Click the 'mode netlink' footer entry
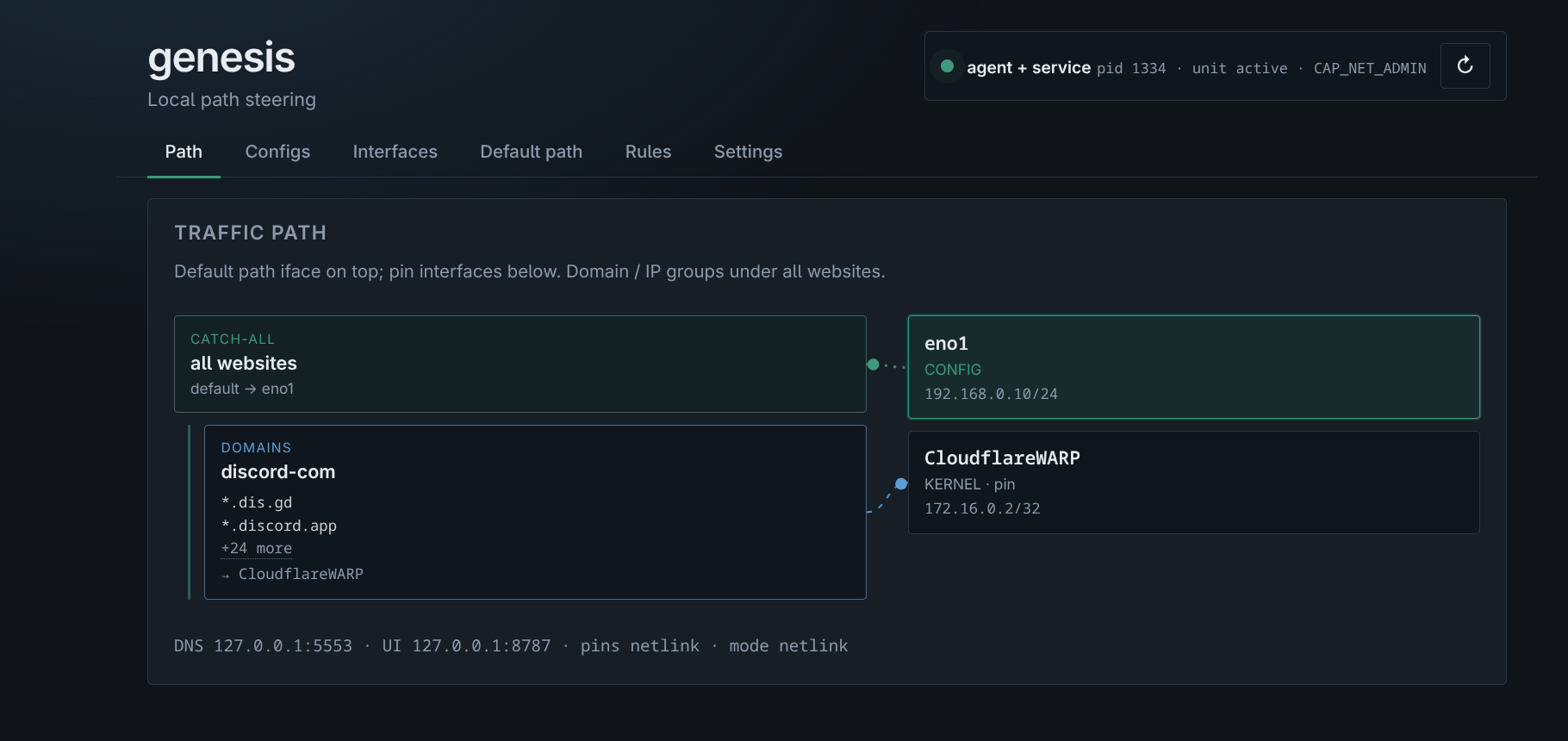Image resolution: width=1568 pixels, height=741 pixels. click(788, 645)
